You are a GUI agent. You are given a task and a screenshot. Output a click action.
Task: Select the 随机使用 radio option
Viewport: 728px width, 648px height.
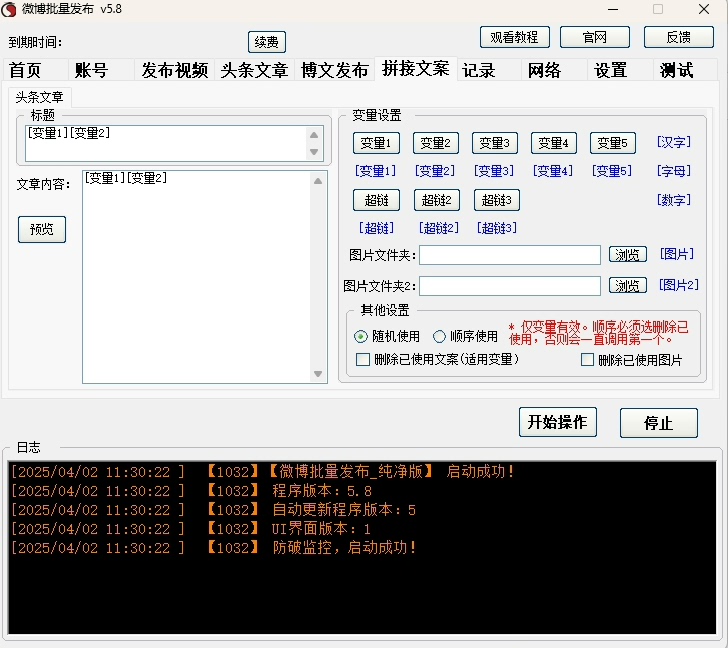pos(387,337)
